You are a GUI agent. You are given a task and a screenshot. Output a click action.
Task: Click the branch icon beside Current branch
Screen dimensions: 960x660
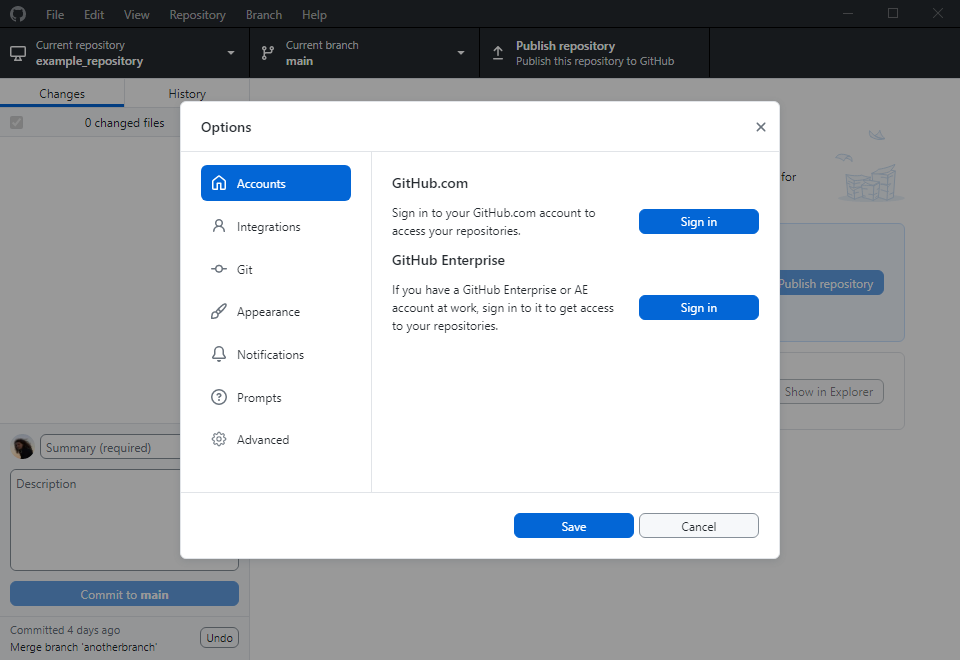[x=268, y=53]
